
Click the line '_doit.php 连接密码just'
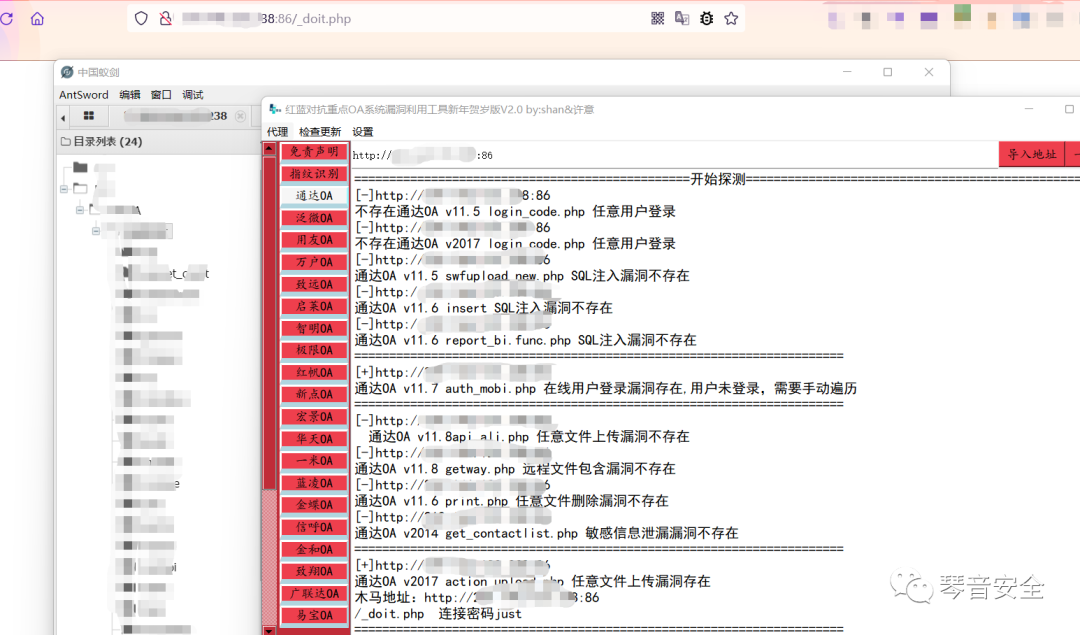point(438,614)
